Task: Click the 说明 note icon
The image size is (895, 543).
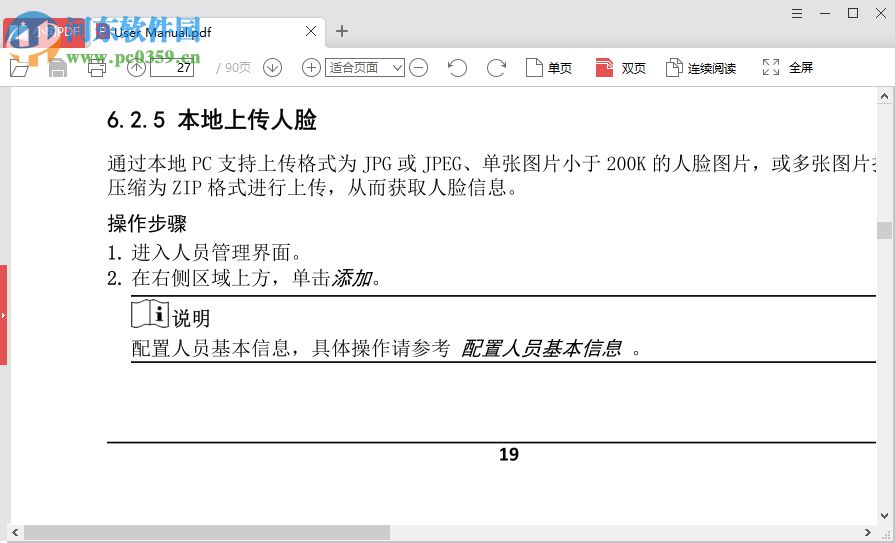Action: click(150, 314)
